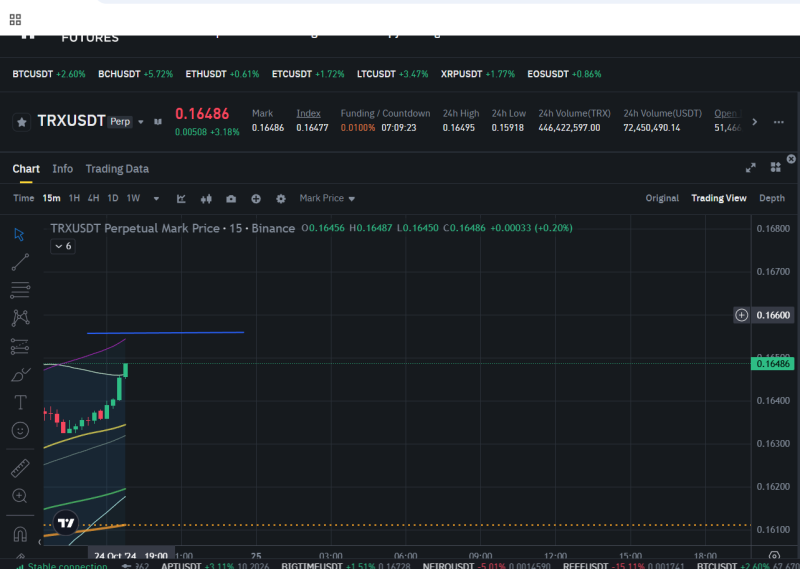This screenshot has height=569, width=800.
Task: Favorite TRXUSDT with the star icon
Action: pos(21,122)
